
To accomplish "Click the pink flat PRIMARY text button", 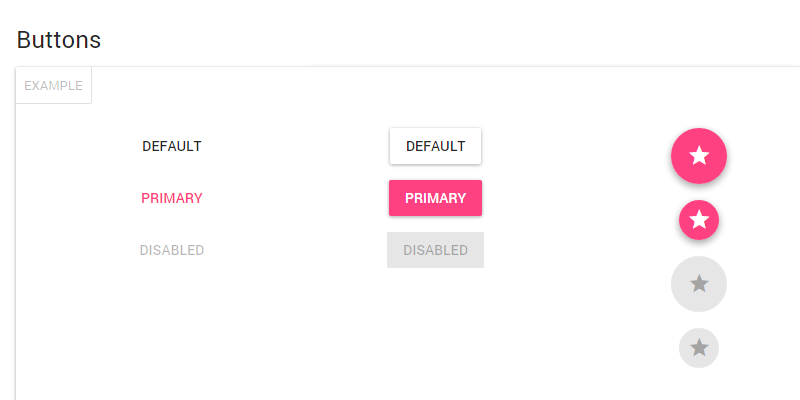I will [172, 198].
